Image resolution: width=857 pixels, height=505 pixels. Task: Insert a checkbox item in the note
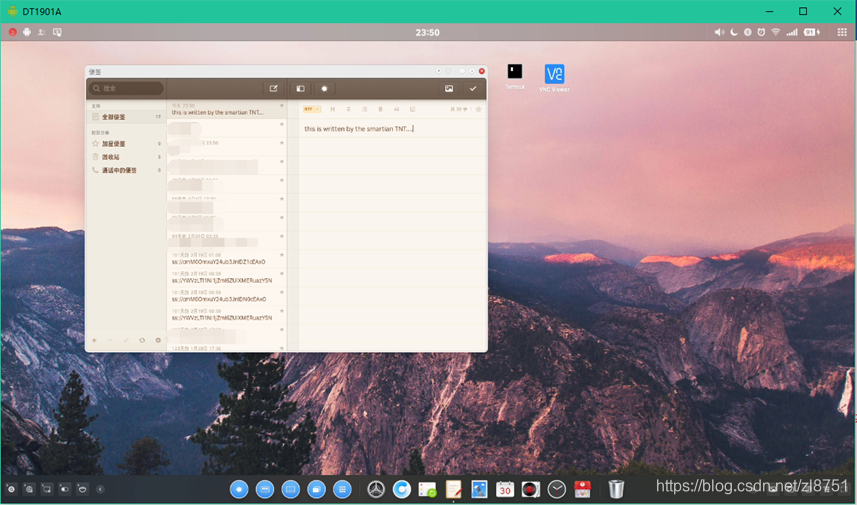(x=413, y=109)
